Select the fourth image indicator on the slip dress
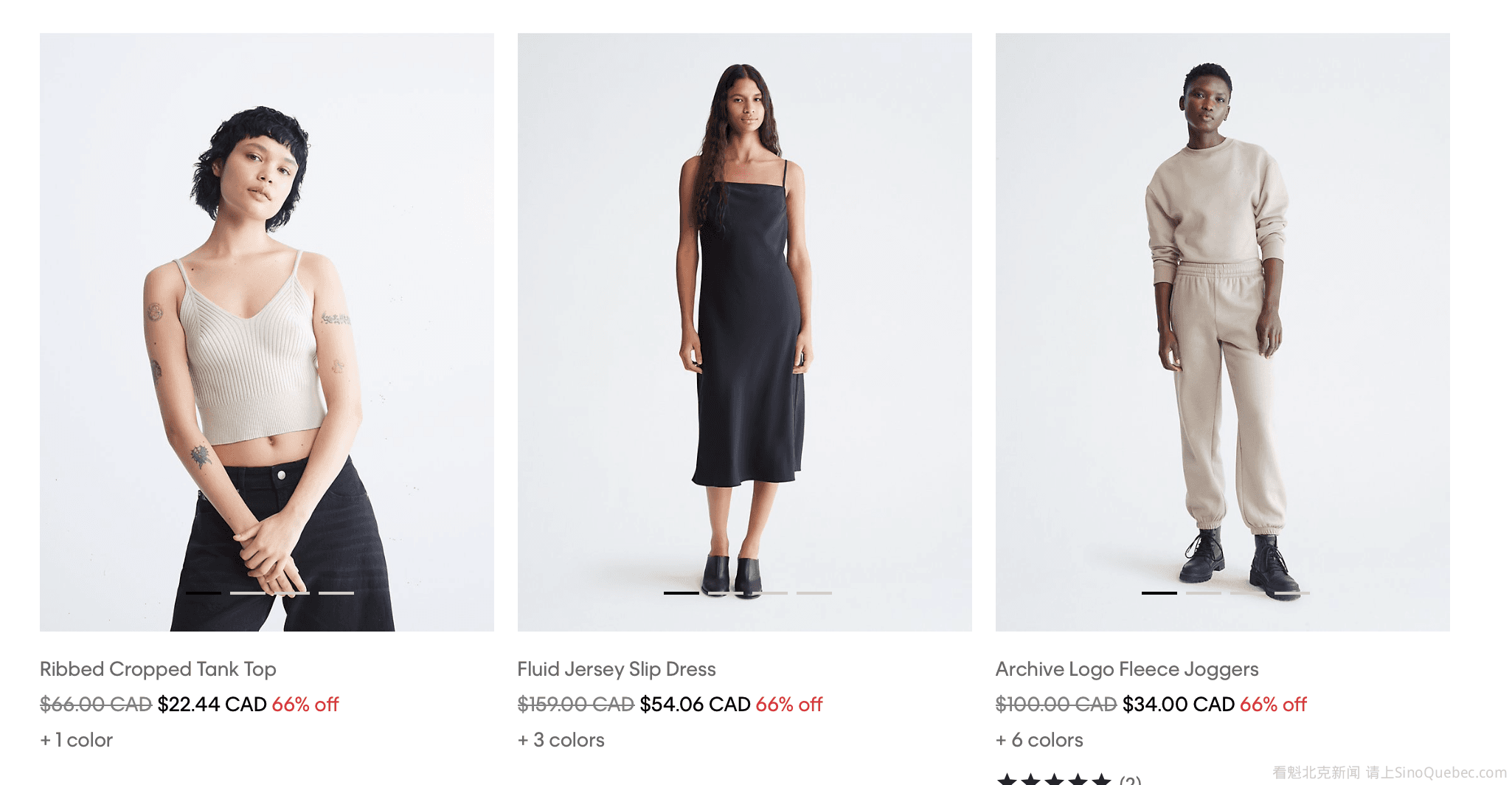This screenshot has height=785, width=1512. (814, 592)
